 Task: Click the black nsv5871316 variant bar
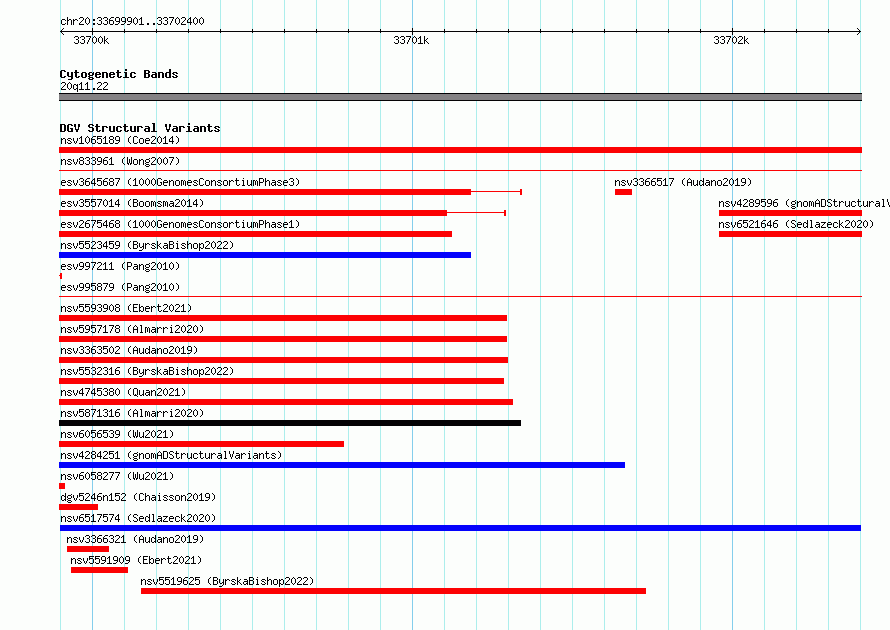click(x=290, y=423)
